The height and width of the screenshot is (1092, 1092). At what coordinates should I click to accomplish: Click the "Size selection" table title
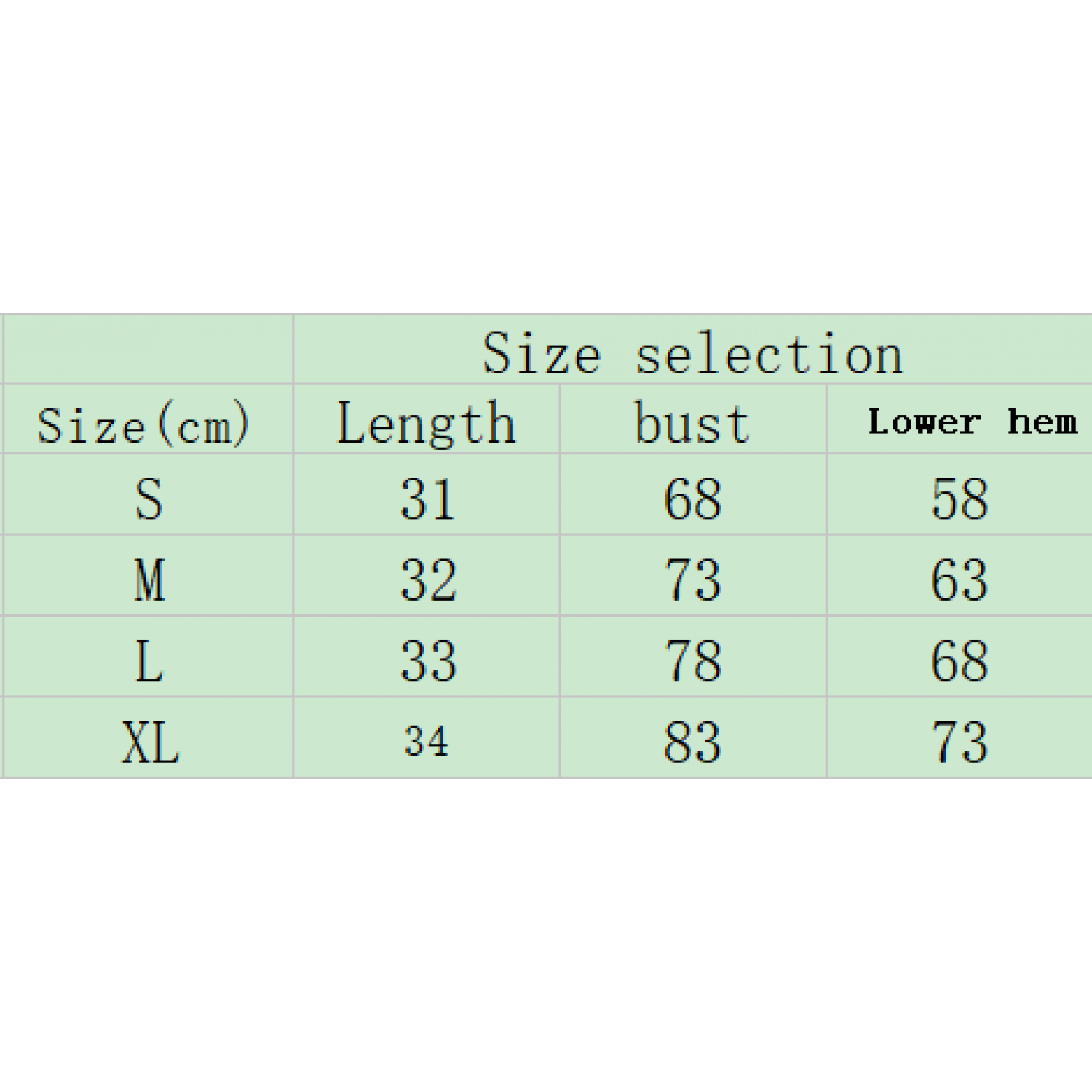(x=692, y=354)
